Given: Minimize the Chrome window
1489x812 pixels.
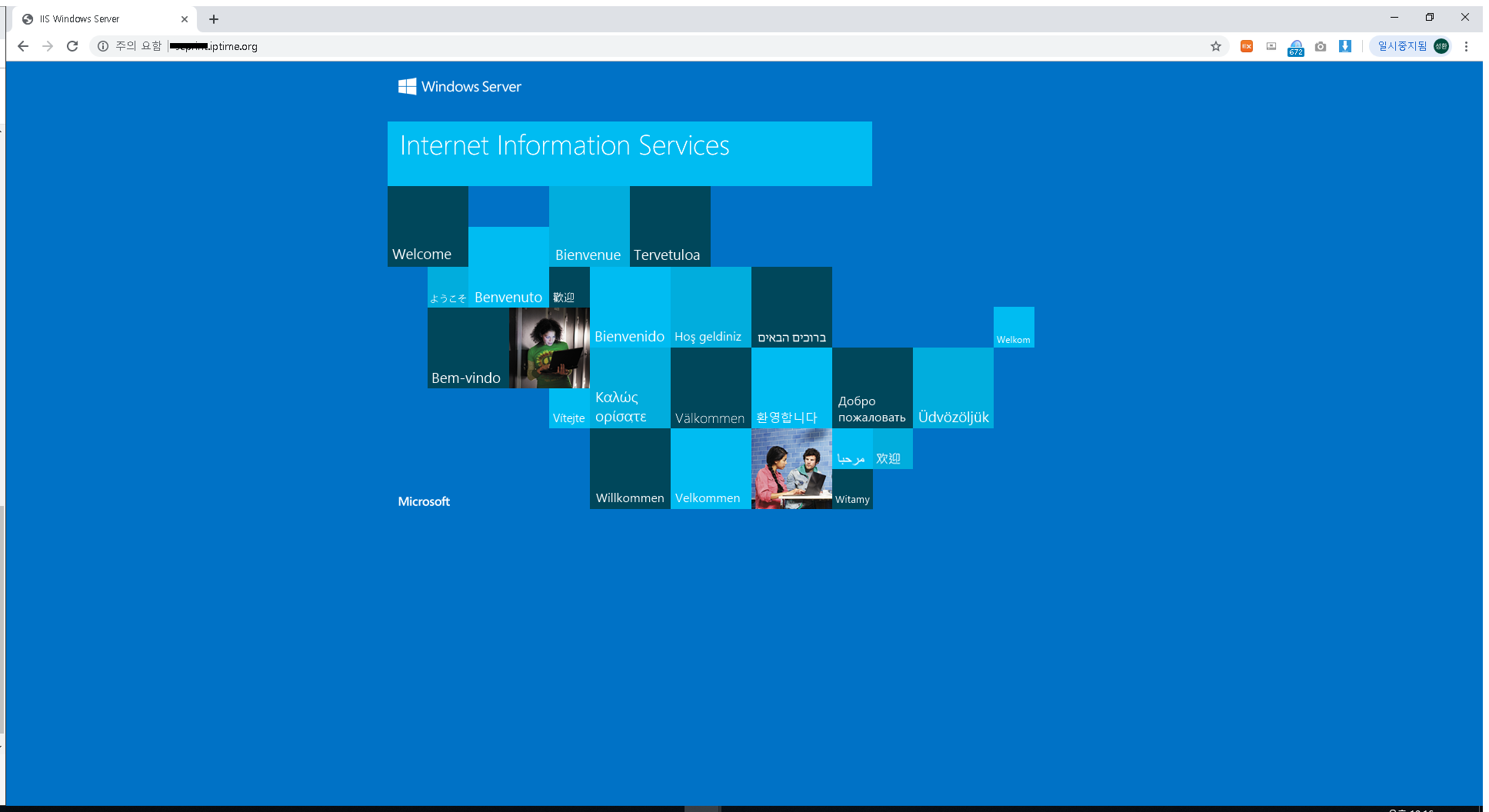Looking at the screenshot, I should click(1394, 17).
